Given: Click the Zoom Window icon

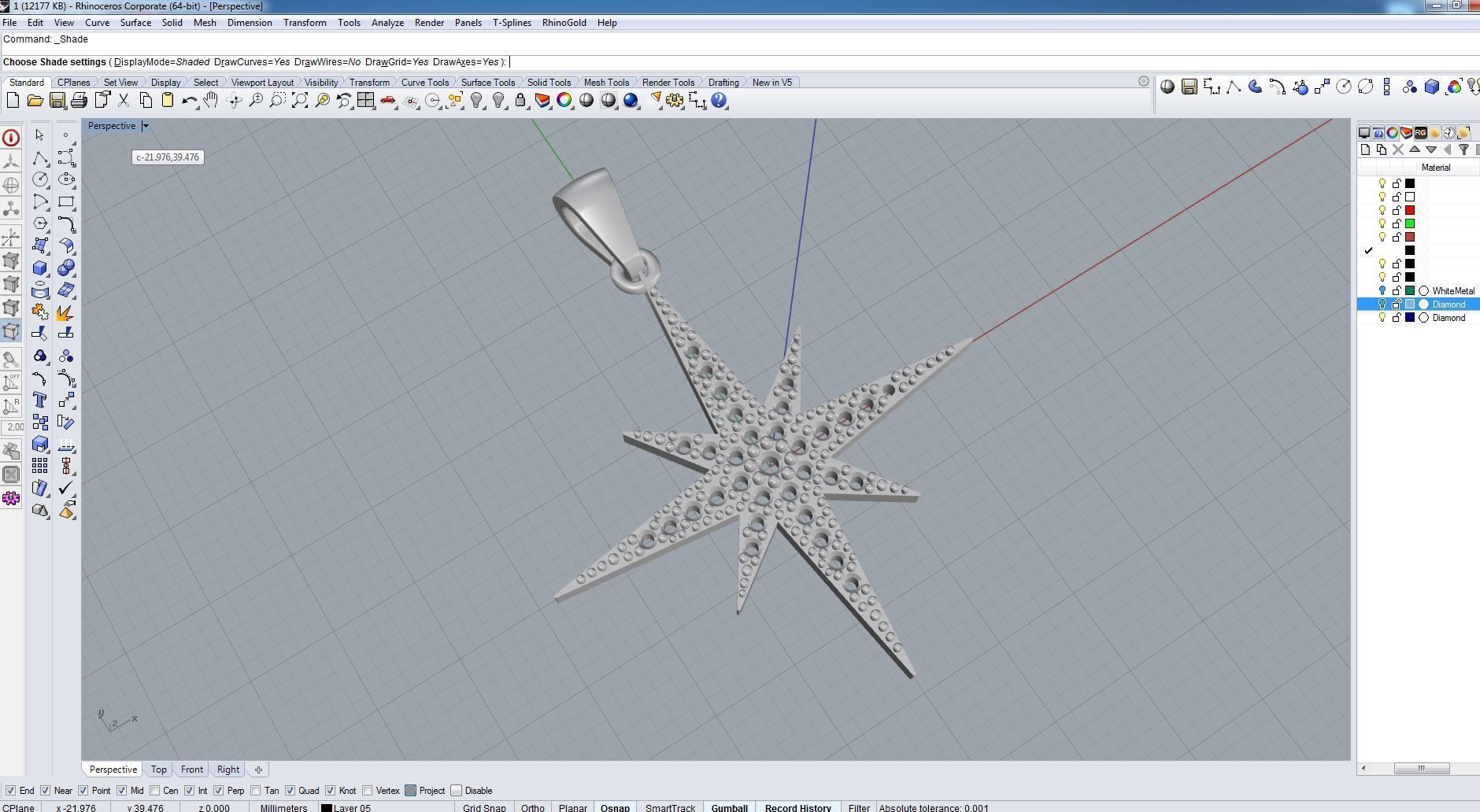Looking at the screenshot, I should 277,100.
